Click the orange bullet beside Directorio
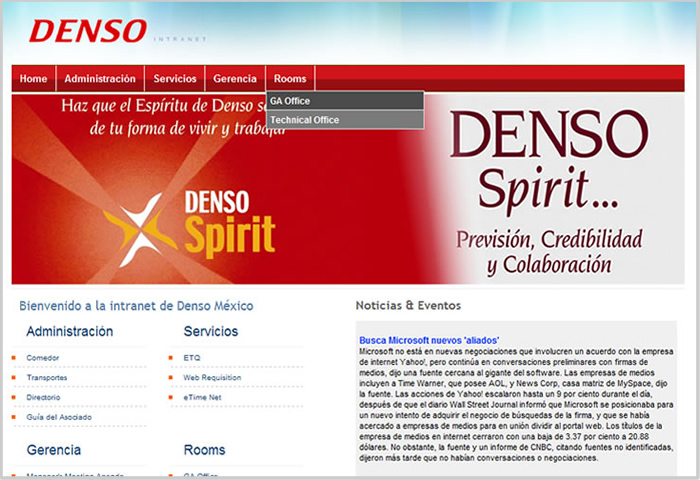The image size is (700, 480). pyautogui.click(x=14, y=397)
